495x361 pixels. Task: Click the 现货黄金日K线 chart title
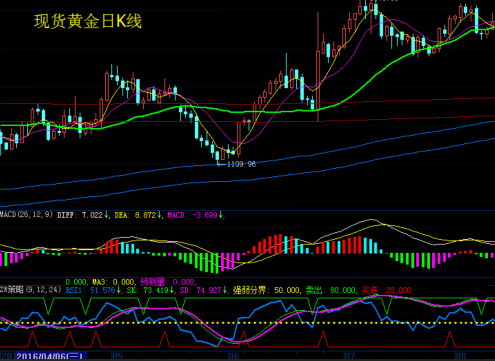click(x=88, y=21)
